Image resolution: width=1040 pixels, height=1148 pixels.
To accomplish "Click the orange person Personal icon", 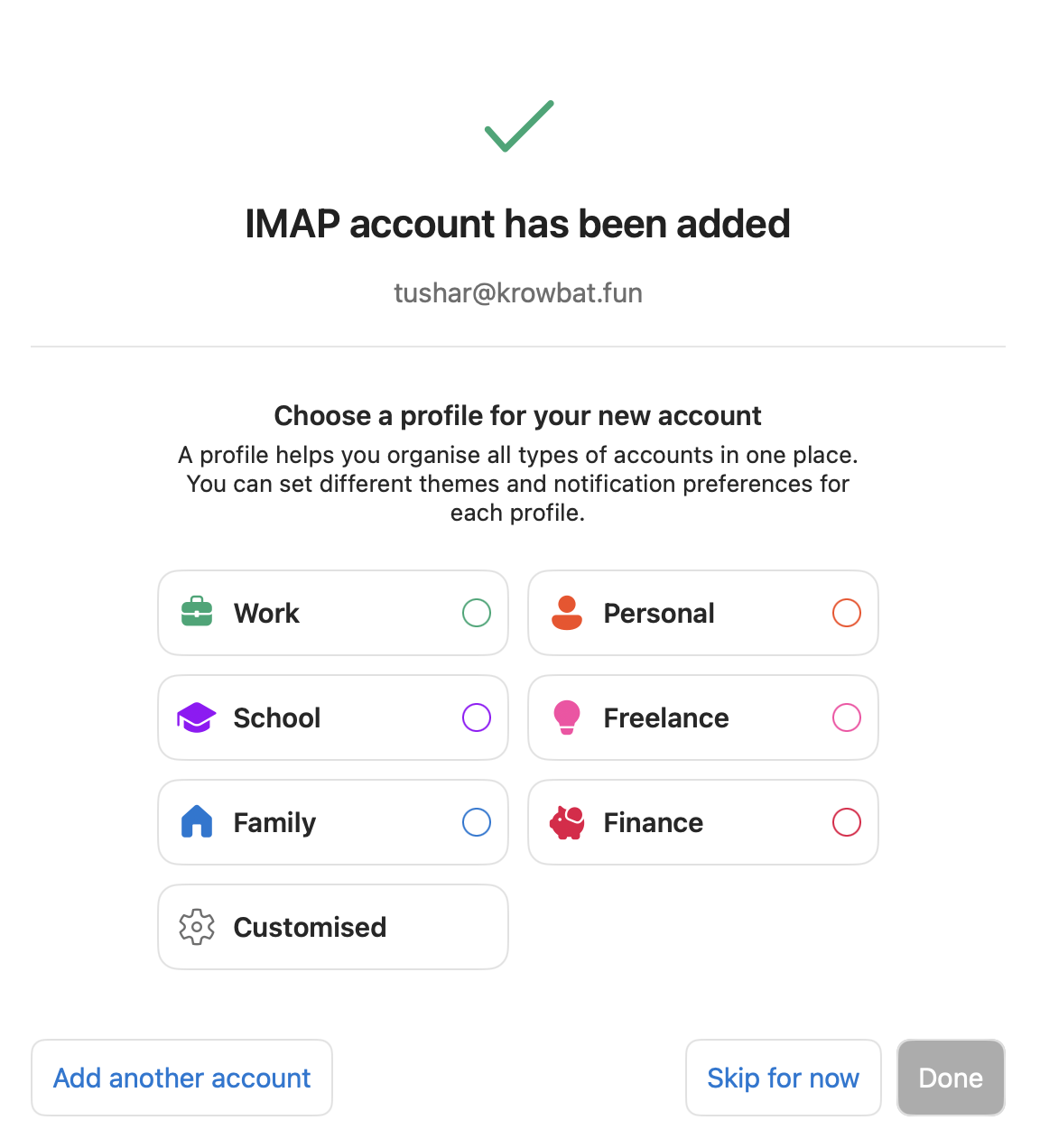I will click(x=567, y=613).
